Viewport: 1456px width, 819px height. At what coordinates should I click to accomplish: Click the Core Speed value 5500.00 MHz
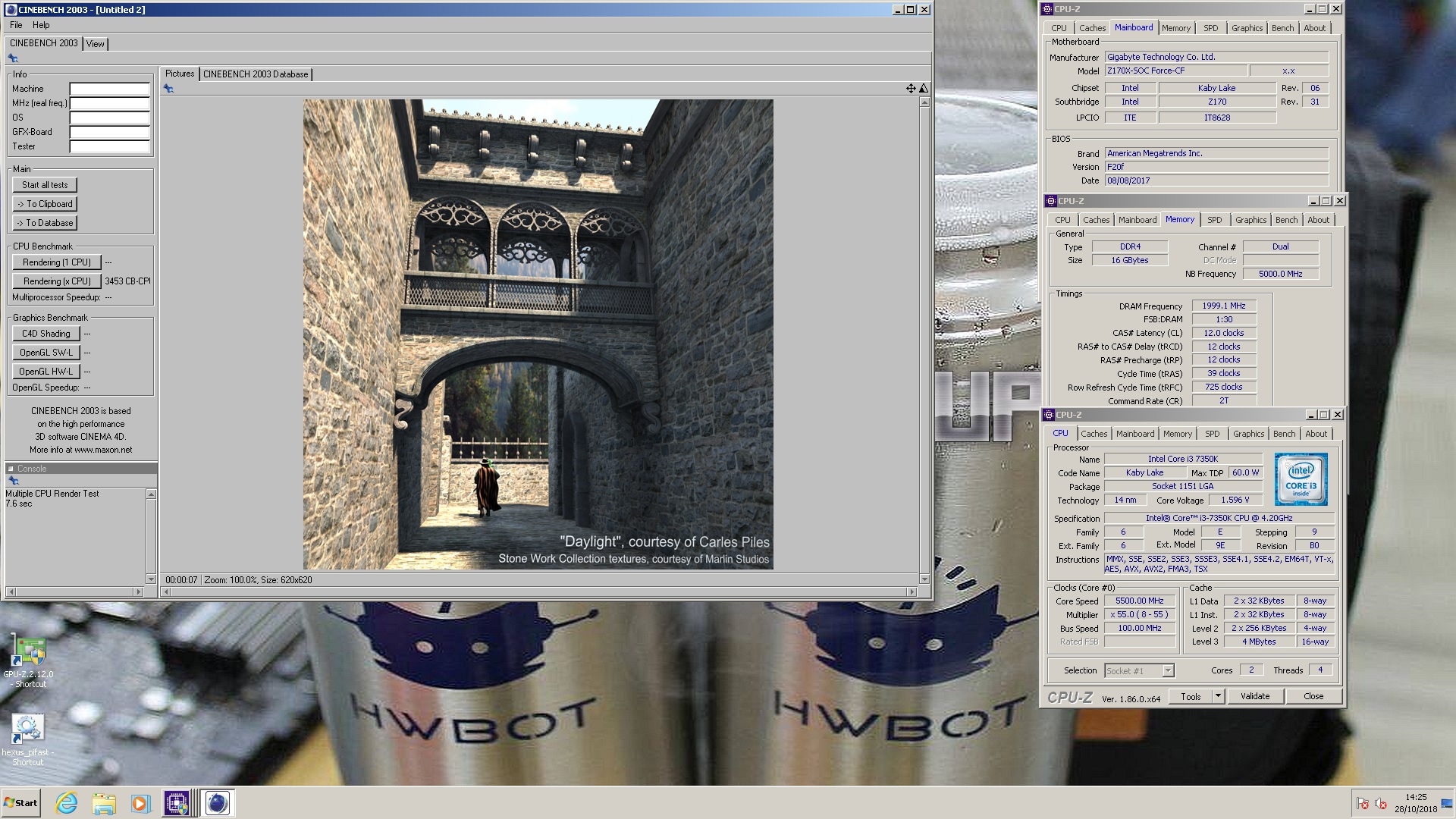1140,601
